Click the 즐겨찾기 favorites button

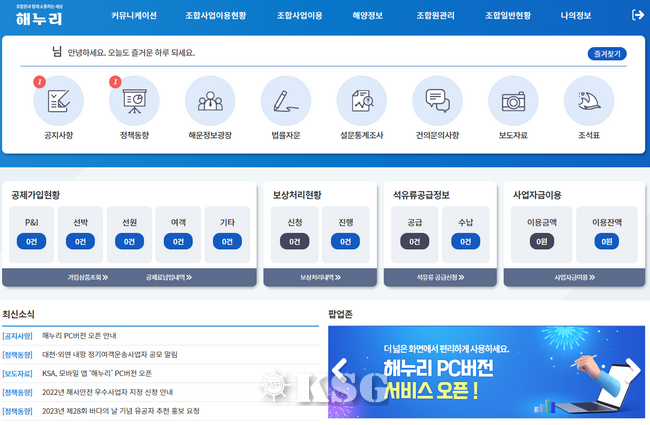point(607,54)
